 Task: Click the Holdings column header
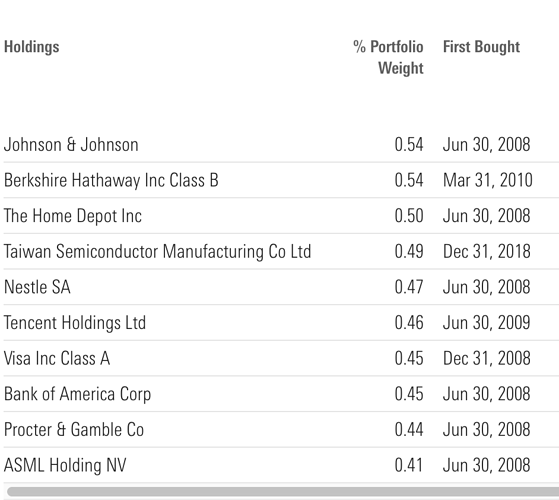click(31, 47)
